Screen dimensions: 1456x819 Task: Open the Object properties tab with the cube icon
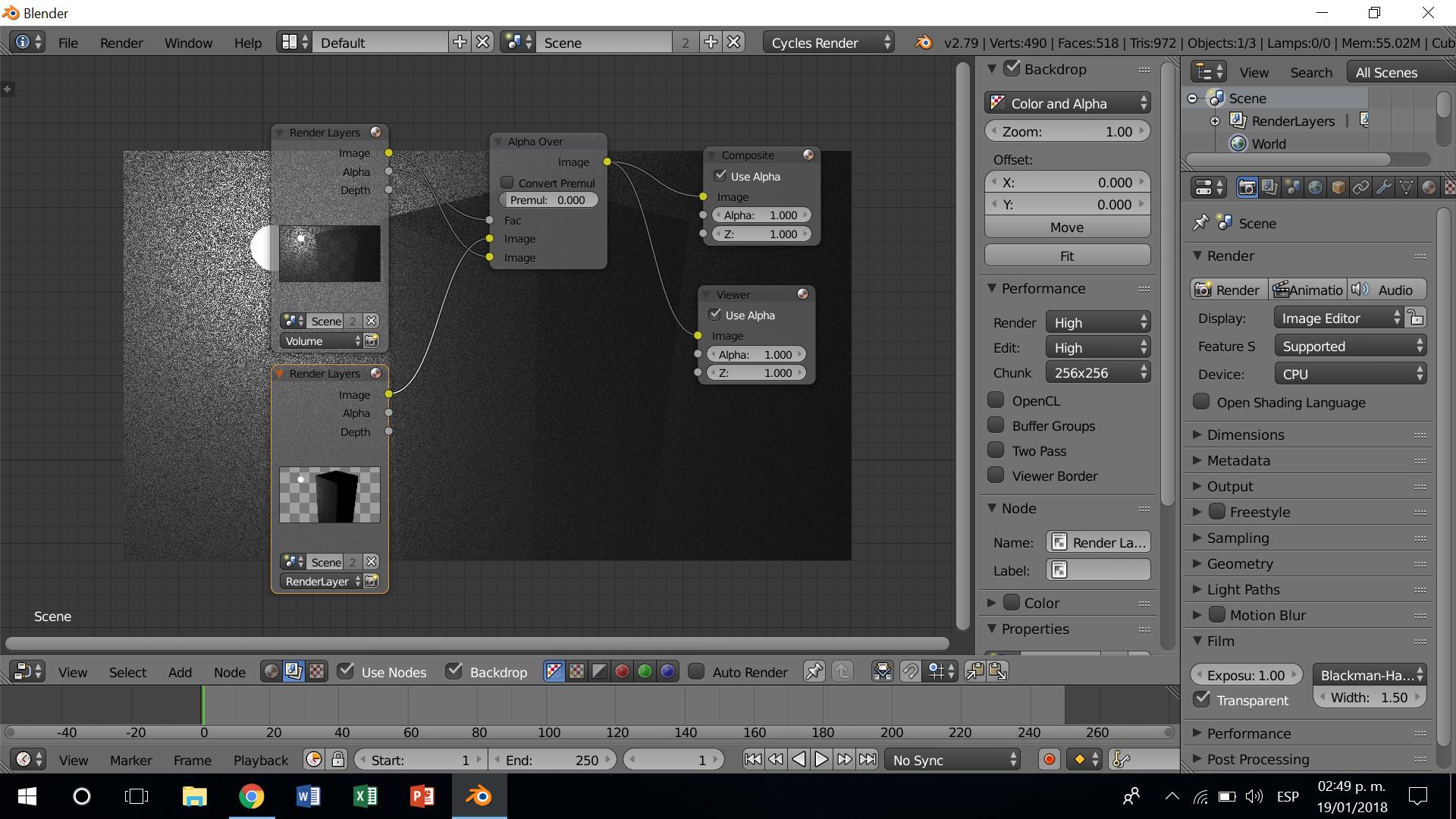[1339, 187]
